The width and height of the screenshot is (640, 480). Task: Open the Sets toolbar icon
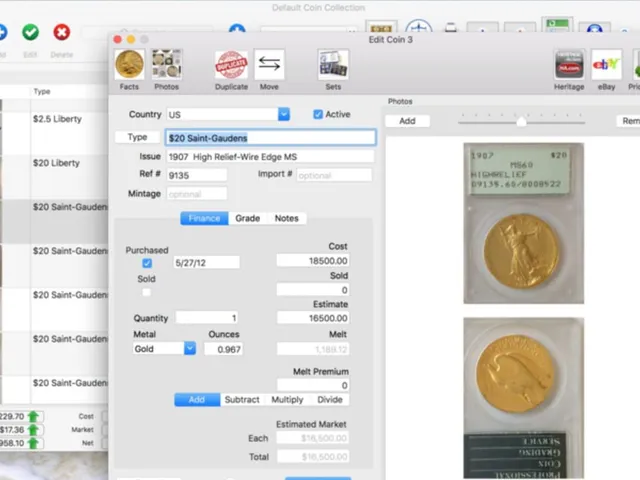(333, 64)
